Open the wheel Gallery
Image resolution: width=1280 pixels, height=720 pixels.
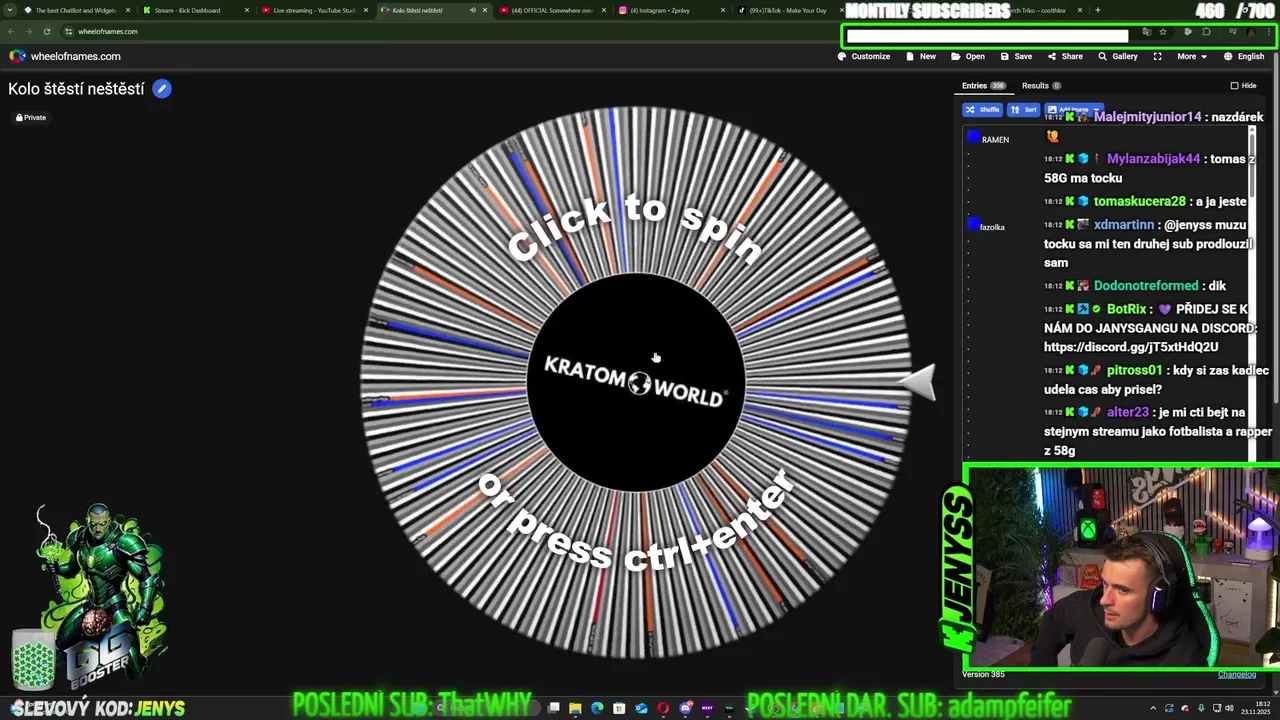(1118, 56)
